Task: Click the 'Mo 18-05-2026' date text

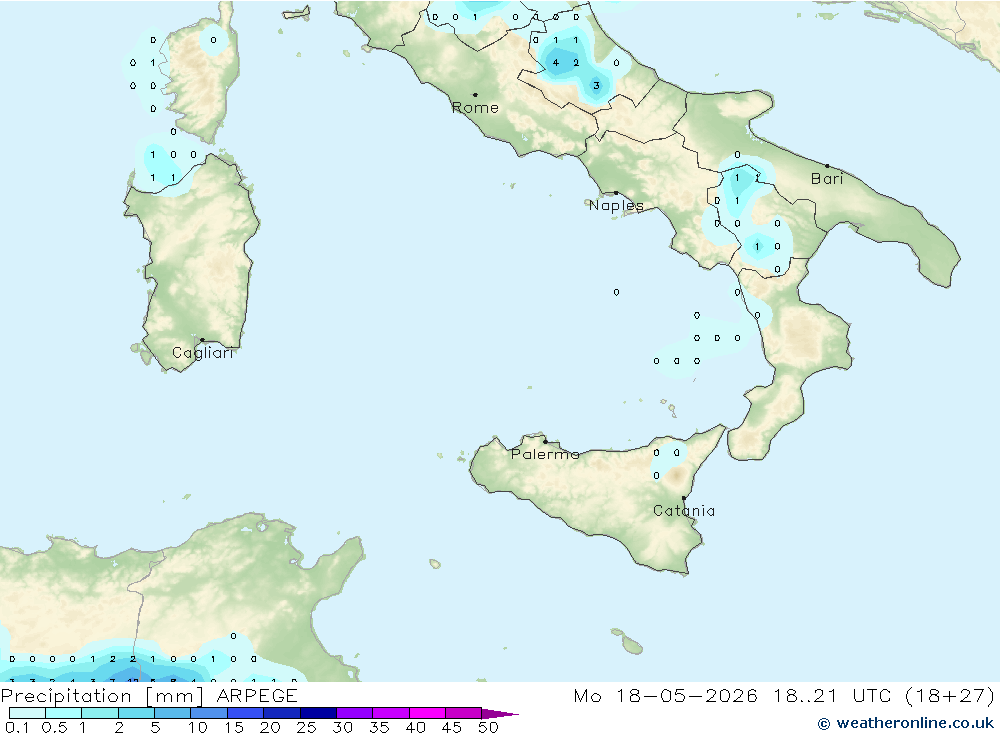Action: tap(665, 696)
